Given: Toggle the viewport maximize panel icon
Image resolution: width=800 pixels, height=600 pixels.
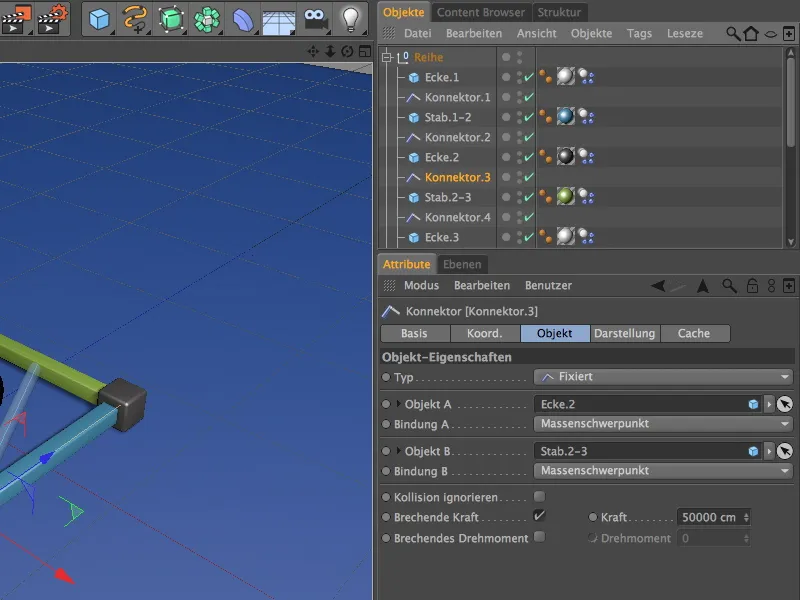Looking at the screenshot, I should tap(365, 51).
